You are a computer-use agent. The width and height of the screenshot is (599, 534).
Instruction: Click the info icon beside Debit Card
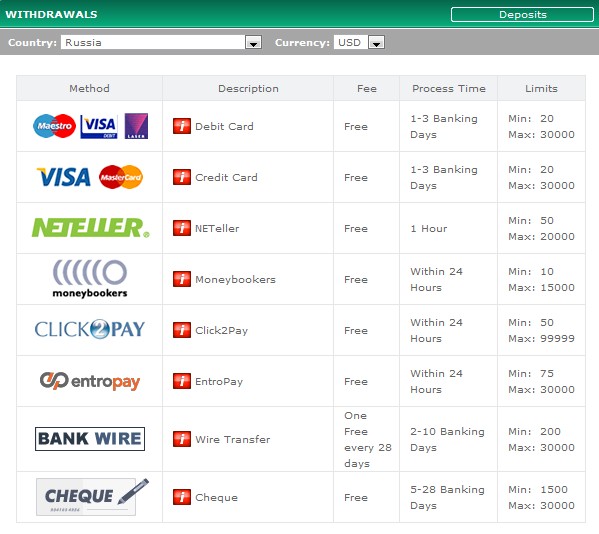click(182, 126)
